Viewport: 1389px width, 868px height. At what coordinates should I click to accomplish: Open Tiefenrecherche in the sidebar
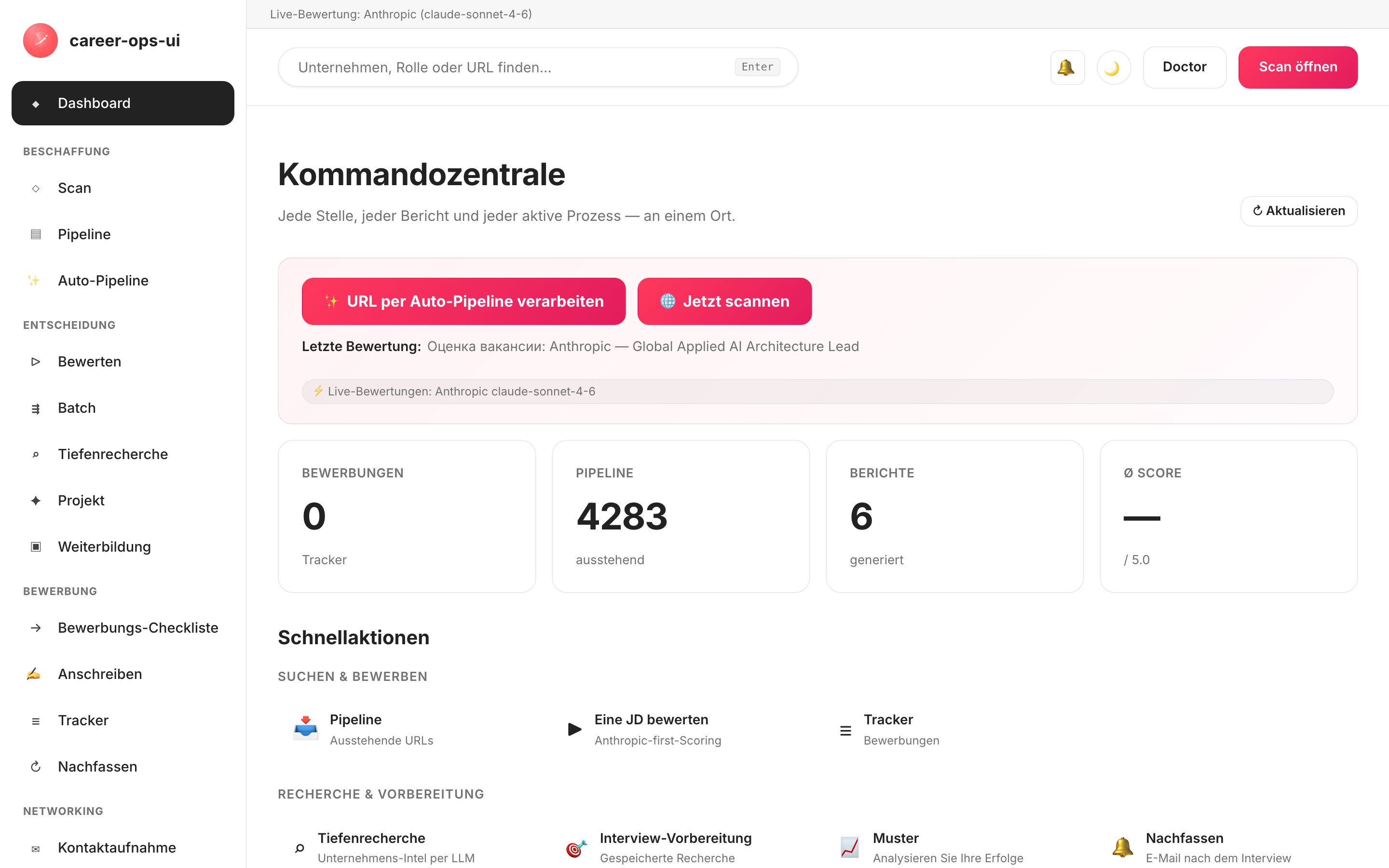click(123, 454)
